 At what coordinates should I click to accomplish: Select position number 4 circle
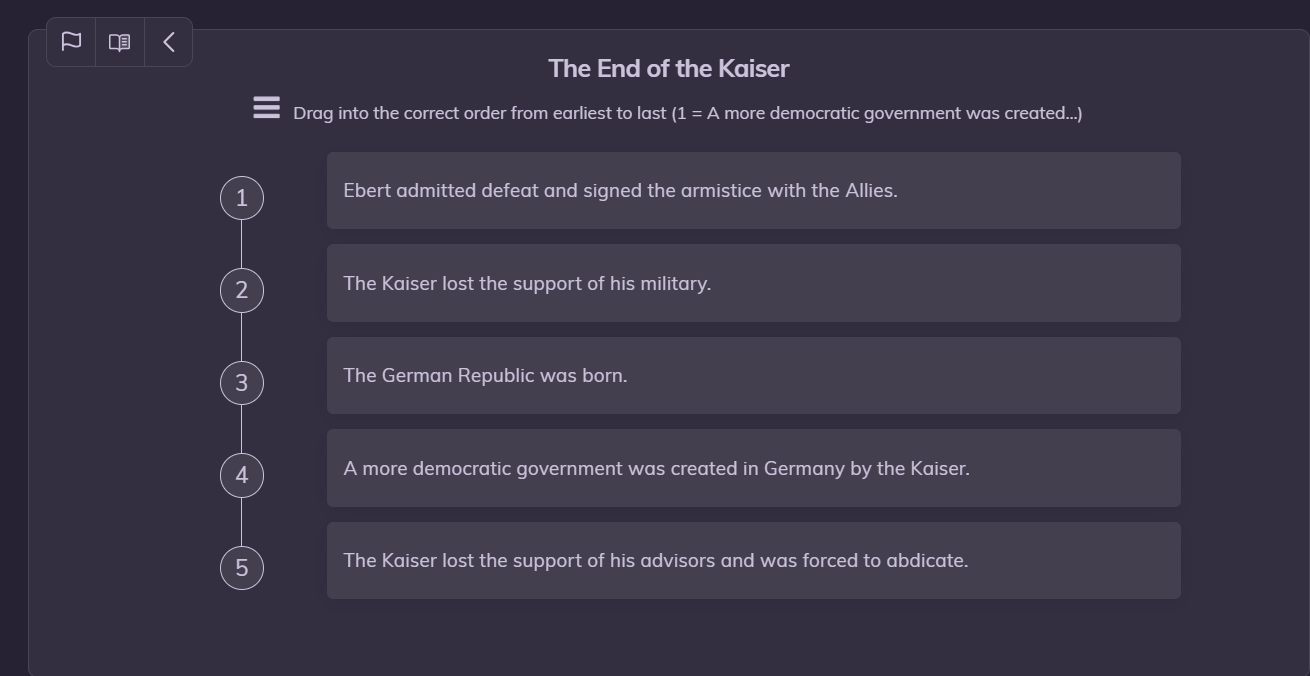(242, 475)
